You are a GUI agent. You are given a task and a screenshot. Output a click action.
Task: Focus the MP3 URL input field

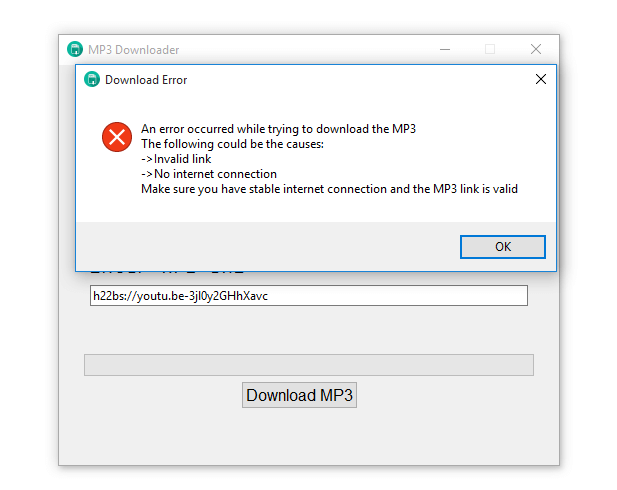tap(308, 296)
